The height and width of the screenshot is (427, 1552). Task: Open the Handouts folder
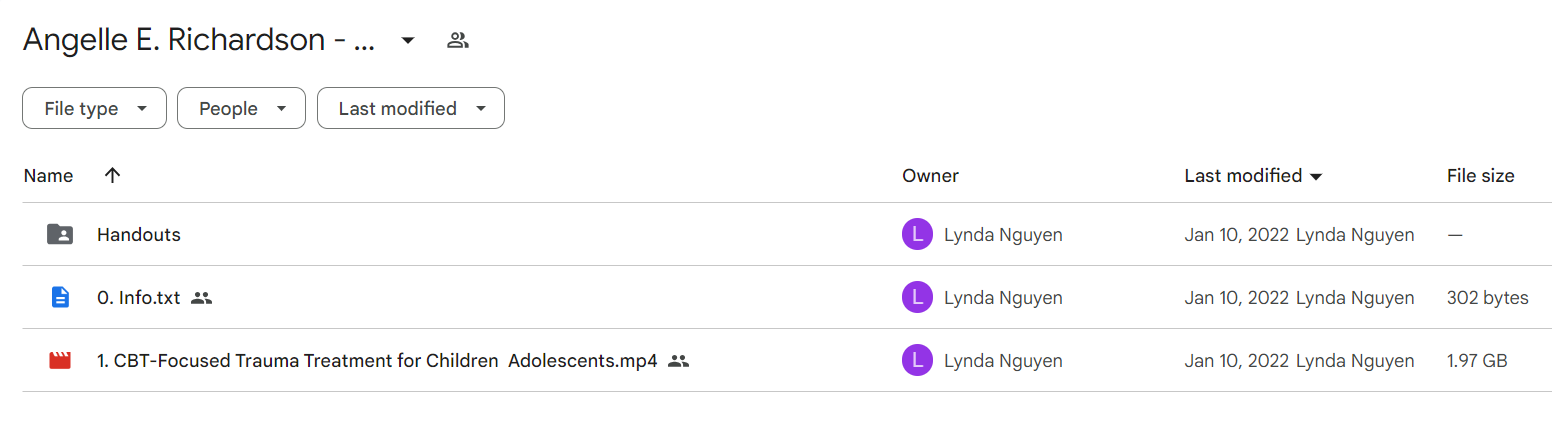(x=139, y=235)
